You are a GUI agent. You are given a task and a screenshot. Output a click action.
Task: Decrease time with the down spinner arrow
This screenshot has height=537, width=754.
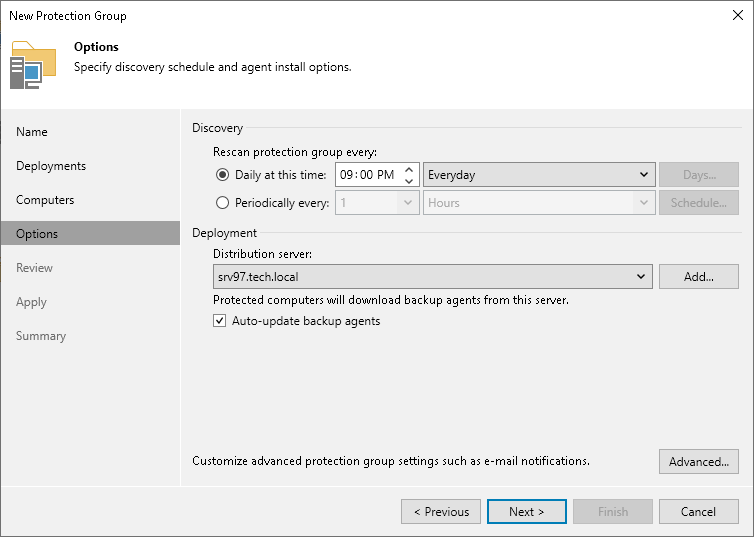(409, 181)
